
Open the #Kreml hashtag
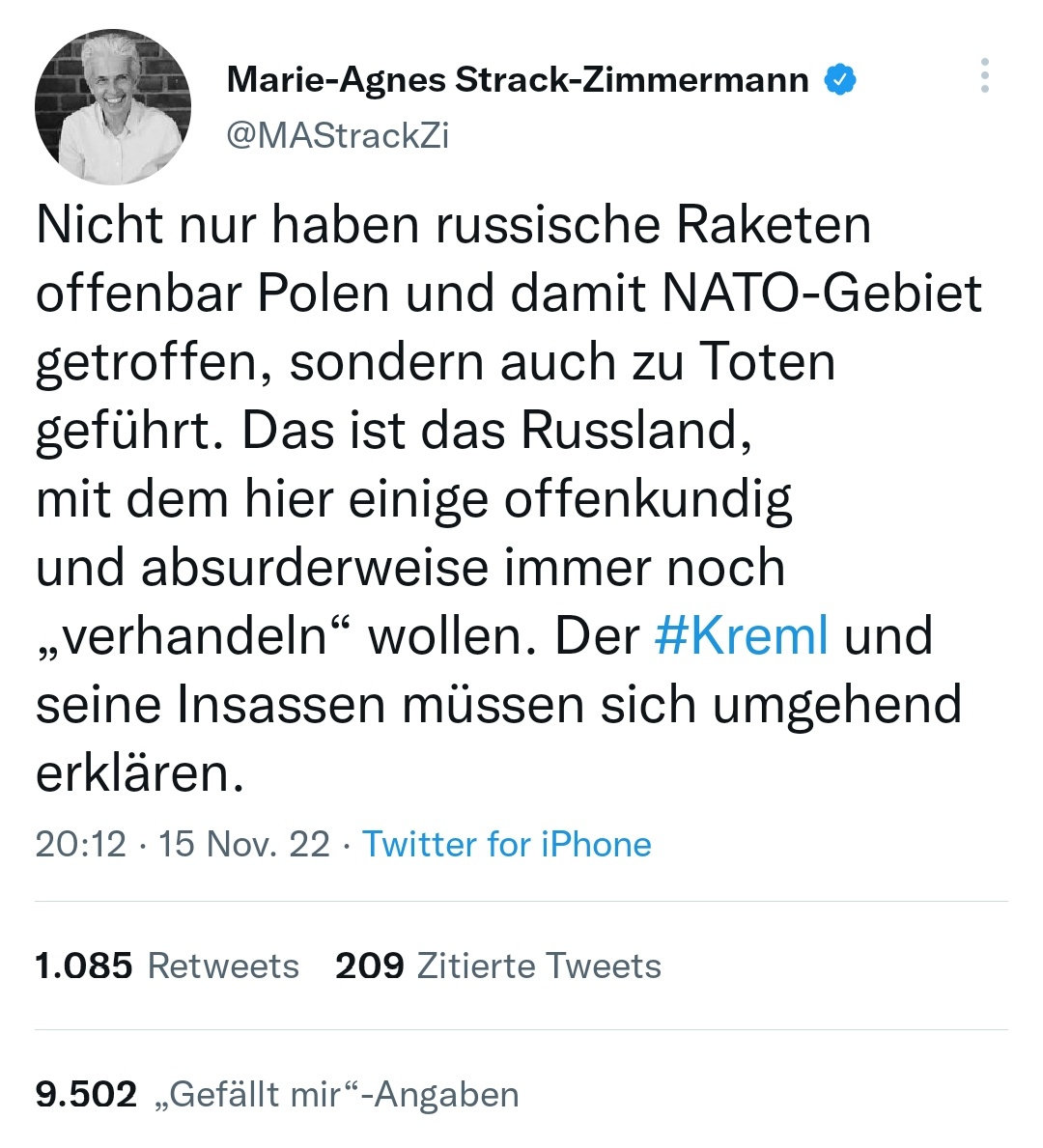click(741, 636)
